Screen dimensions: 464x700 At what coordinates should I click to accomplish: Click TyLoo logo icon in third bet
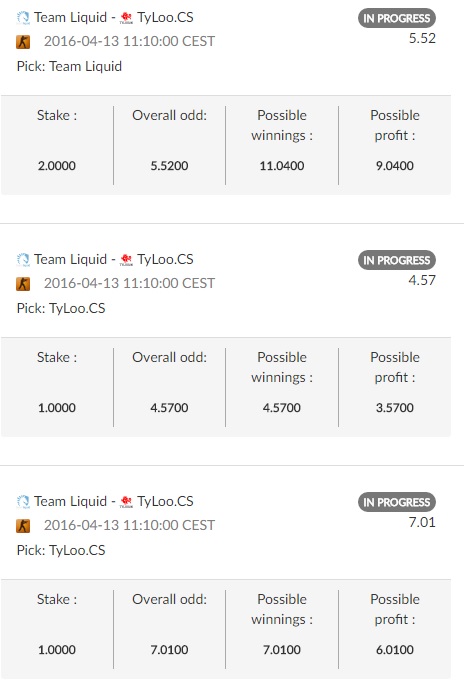tap(126, 502)
